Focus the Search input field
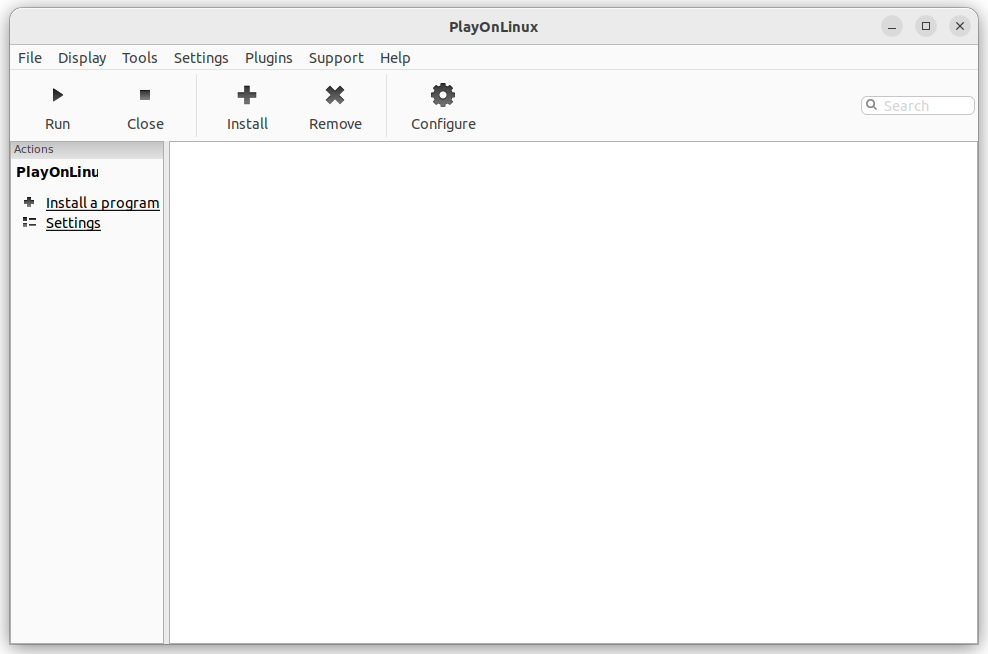This screenshot has width=988, height=654. (x=917, y=105)
